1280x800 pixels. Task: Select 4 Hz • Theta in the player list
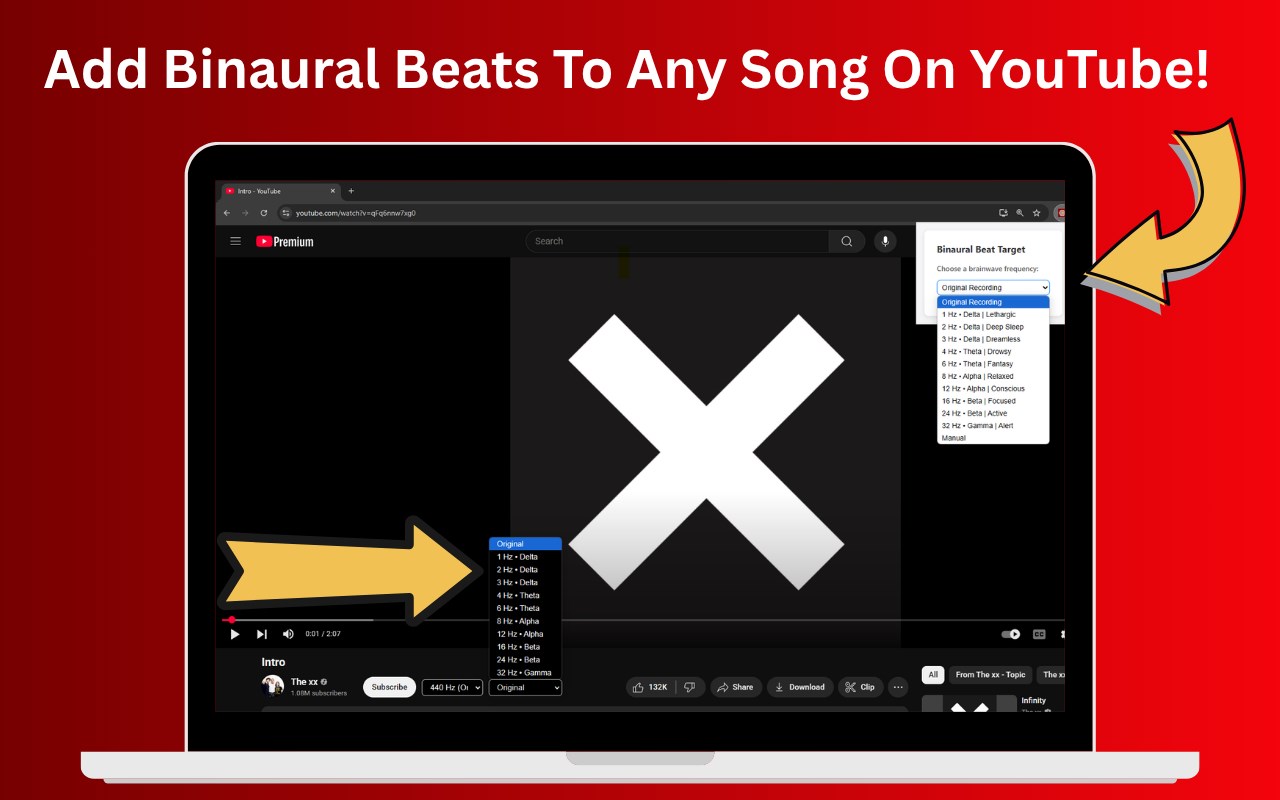(525, 595)
